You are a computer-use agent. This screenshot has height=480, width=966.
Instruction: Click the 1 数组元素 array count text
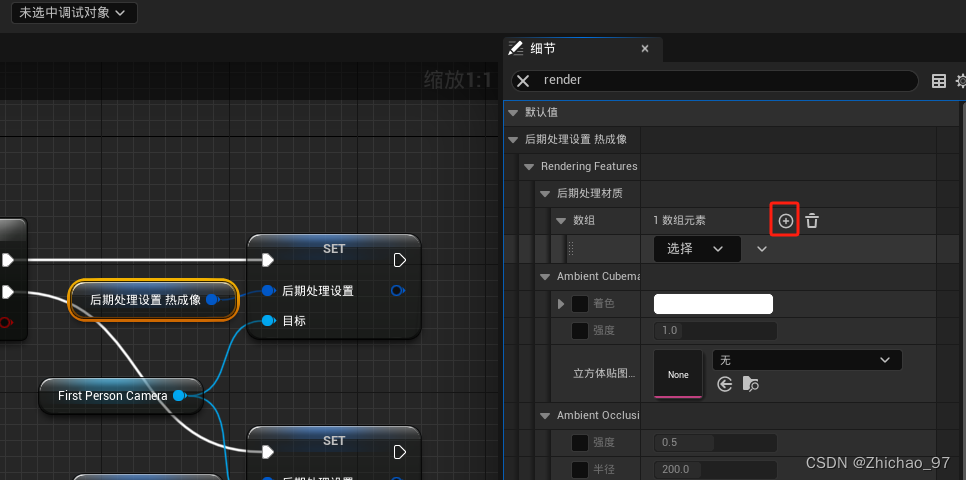pyautogui.click(x=680, y=221)
